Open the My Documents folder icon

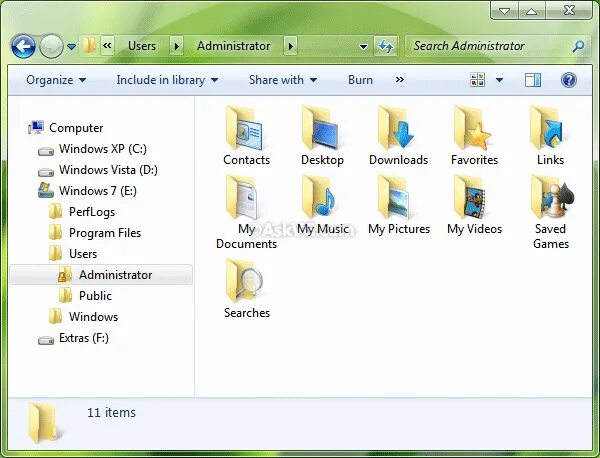[x=243, y=197]
